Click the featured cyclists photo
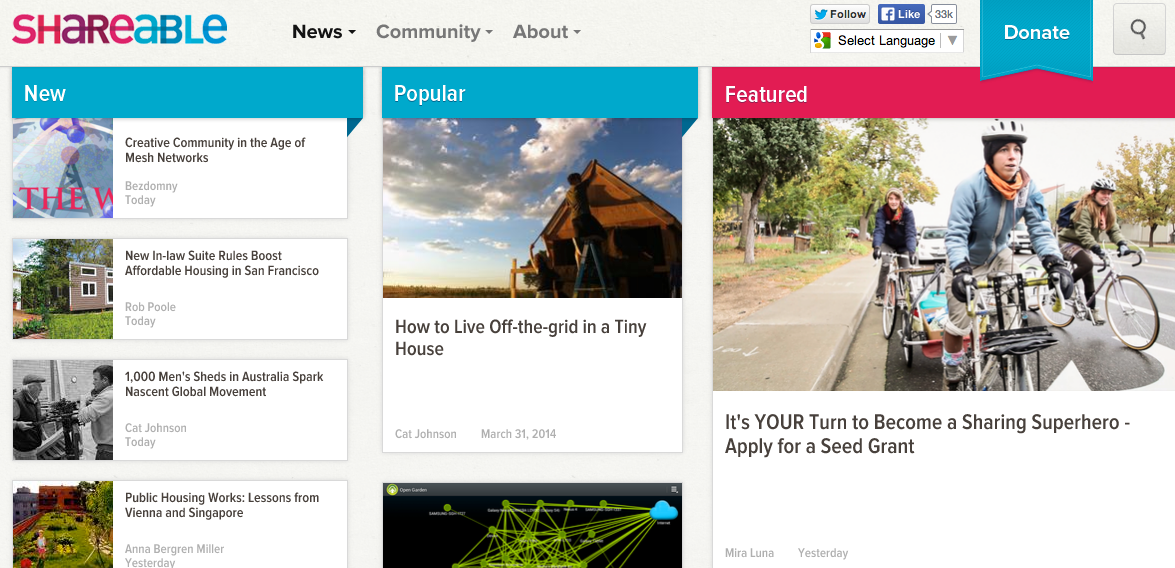 943,254
